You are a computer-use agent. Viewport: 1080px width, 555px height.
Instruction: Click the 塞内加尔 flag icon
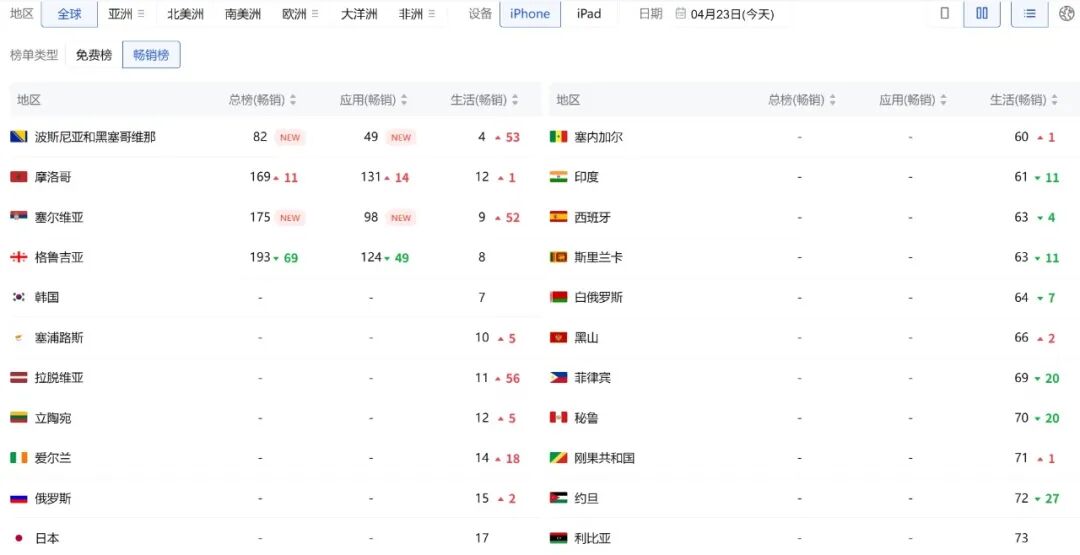coord(559,136)
